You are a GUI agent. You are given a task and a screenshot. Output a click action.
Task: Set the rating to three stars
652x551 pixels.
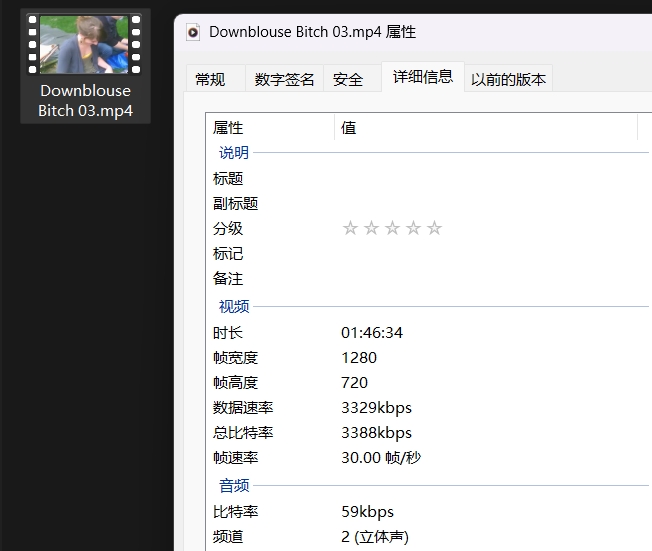click(x=392, y=228)
